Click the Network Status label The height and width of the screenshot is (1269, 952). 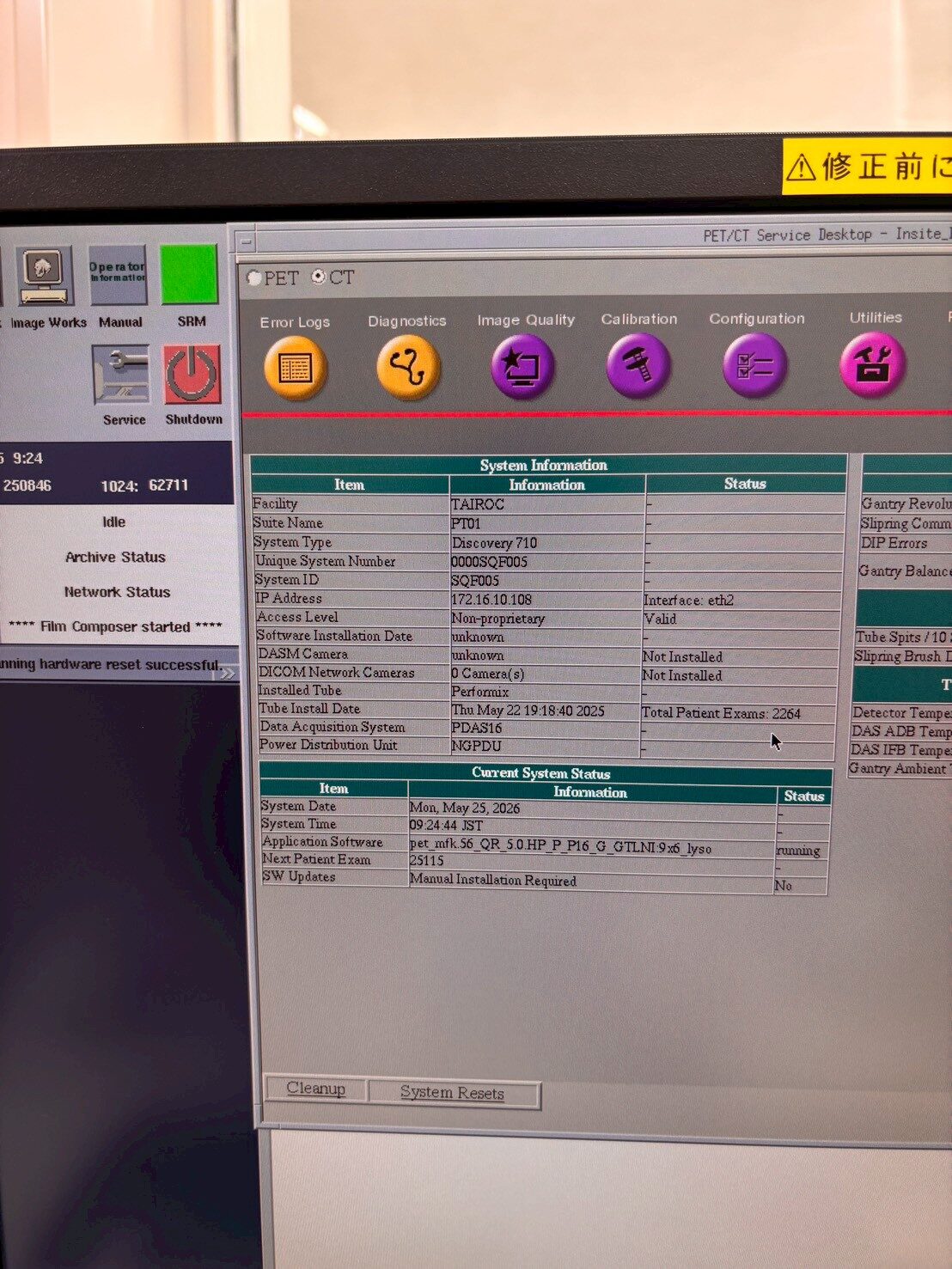(x=117, y=592)
